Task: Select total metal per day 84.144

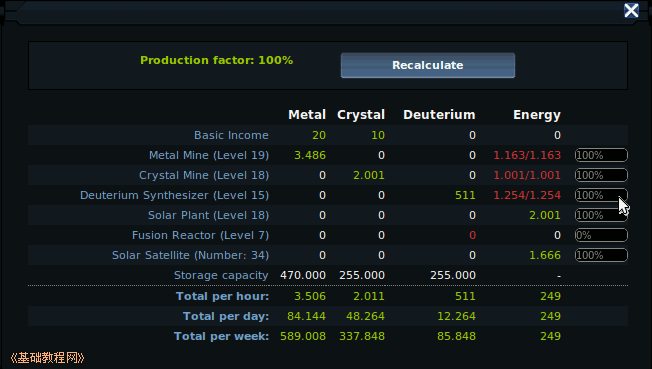Action: click(x=306, y=316)
